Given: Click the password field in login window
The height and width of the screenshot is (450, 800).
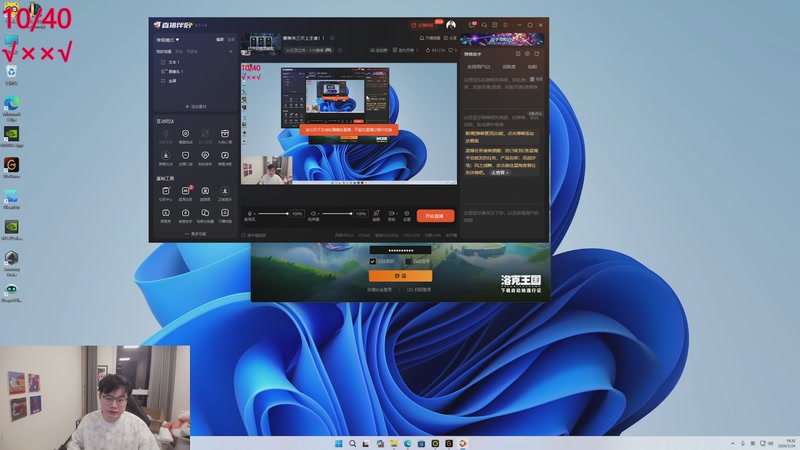Looking at the screenshot, I should pos(401,250).
